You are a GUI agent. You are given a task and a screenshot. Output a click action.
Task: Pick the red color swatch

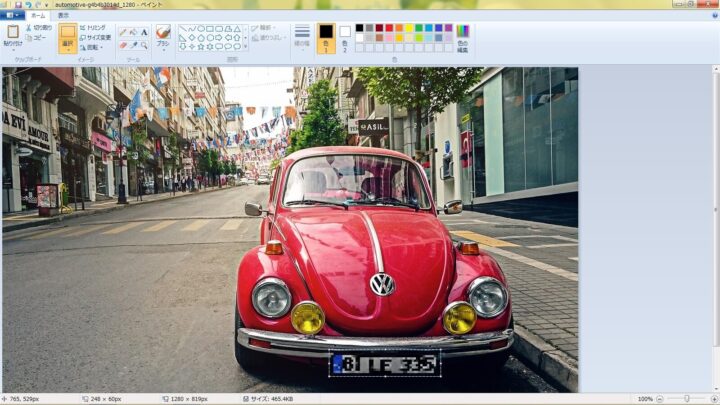point(389,28)
